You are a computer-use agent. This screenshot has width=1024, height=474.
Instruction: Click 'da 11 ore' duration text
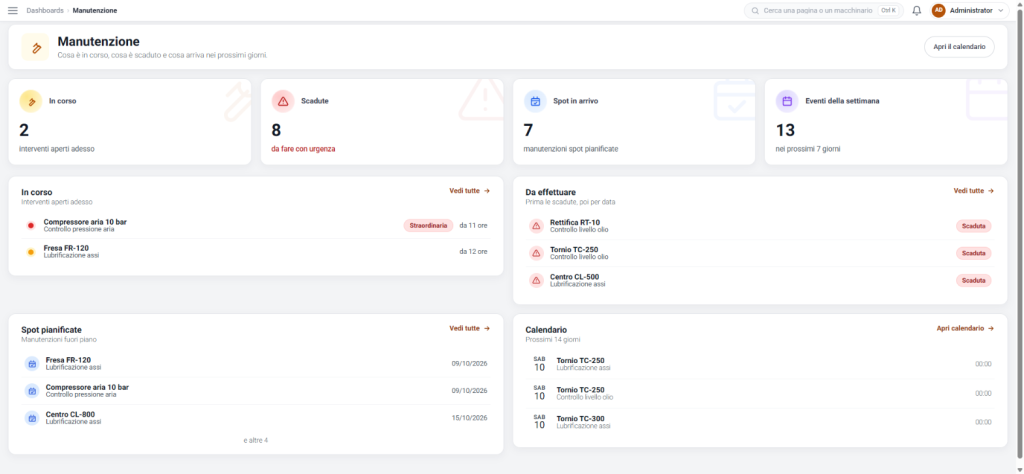tap(473, 225)
